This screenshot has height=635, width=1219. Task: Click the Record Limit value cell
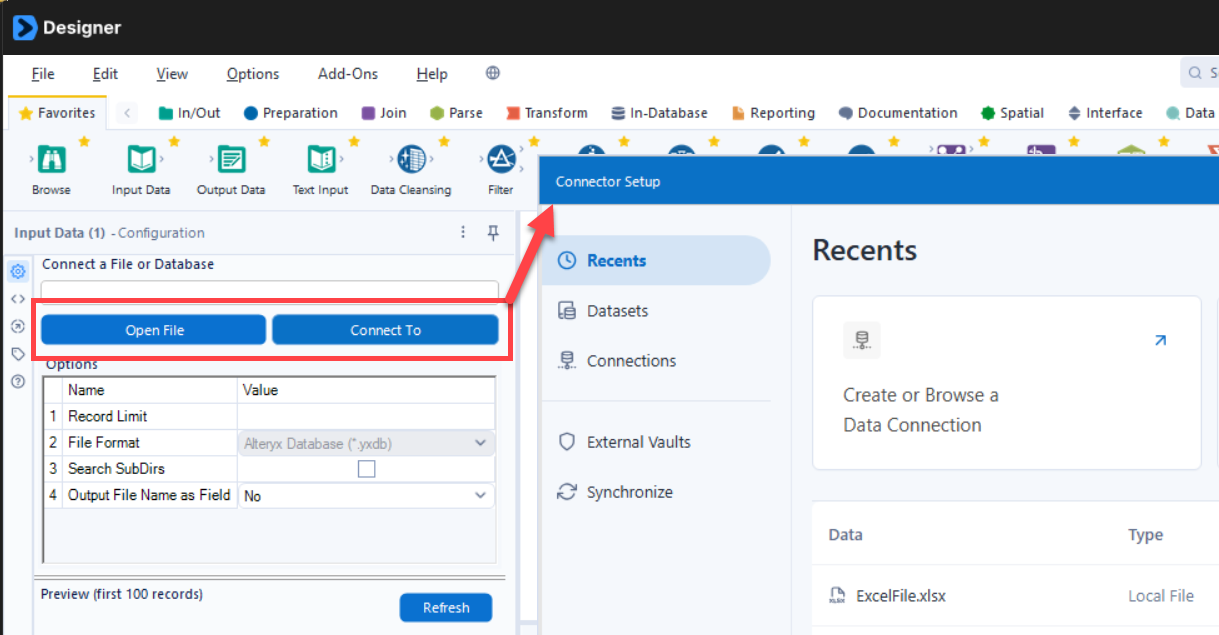click(x=366, y=416)
